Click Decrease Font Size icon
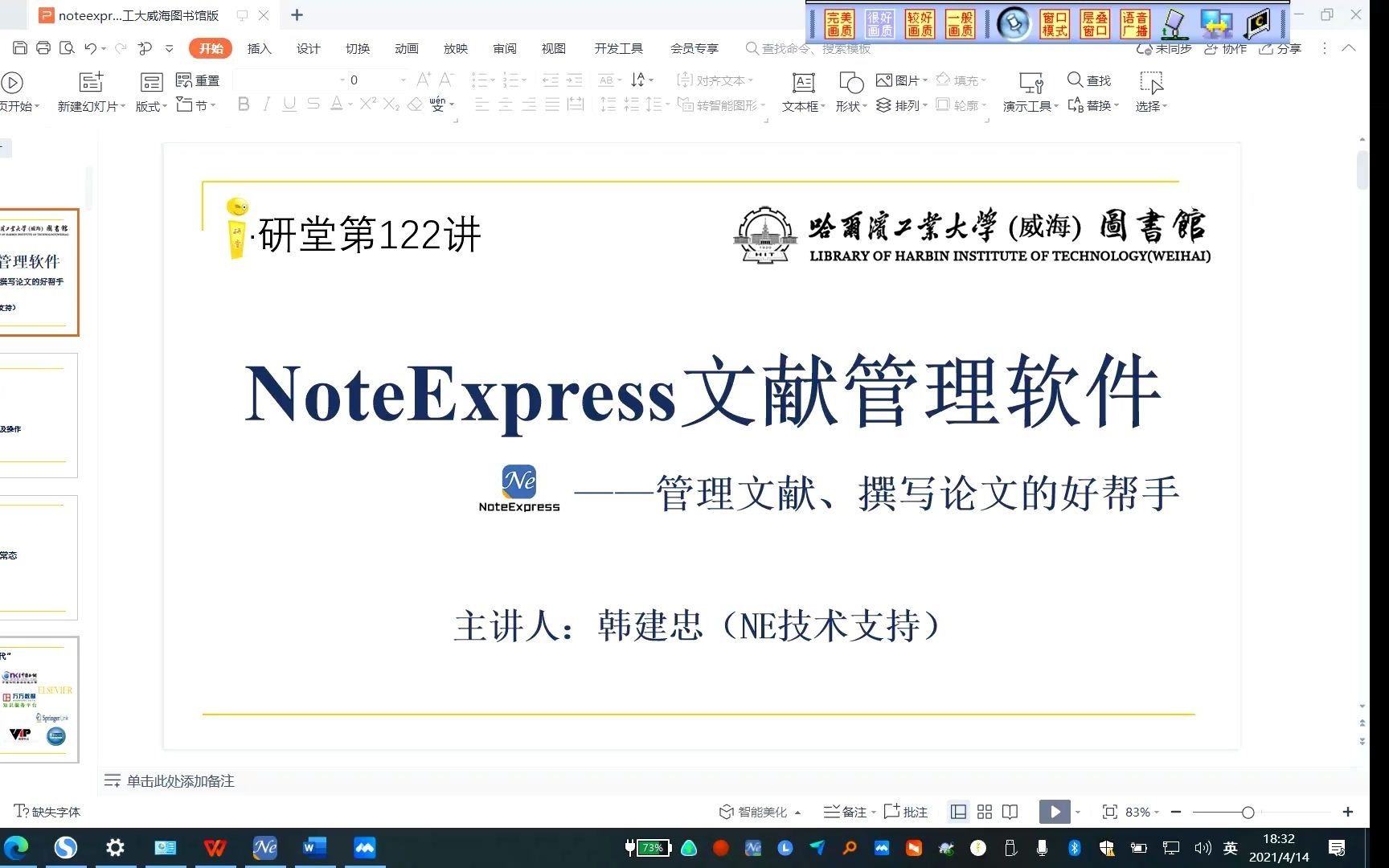1389x868 pixels. coord(446,80)
